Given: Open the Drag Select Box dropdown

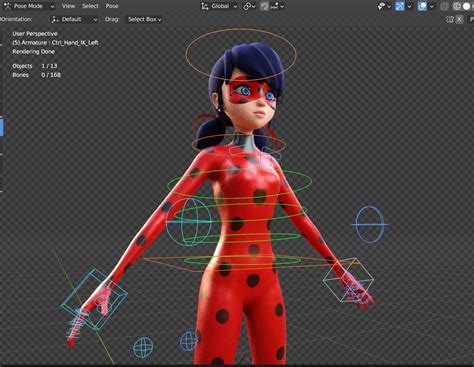Looking at the screenshot, I should click(145, 19).
